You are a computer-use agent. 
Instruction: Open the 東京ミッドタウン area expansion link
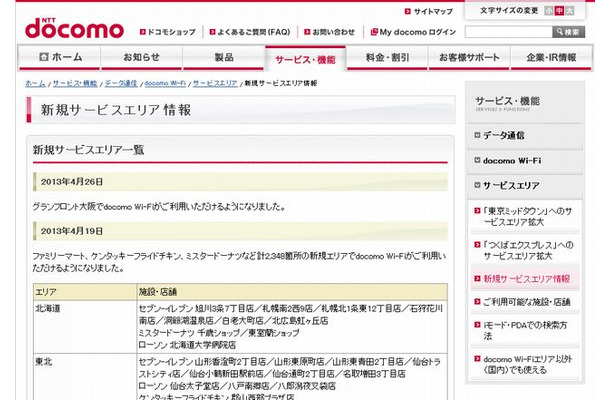(x=528, y=217)
